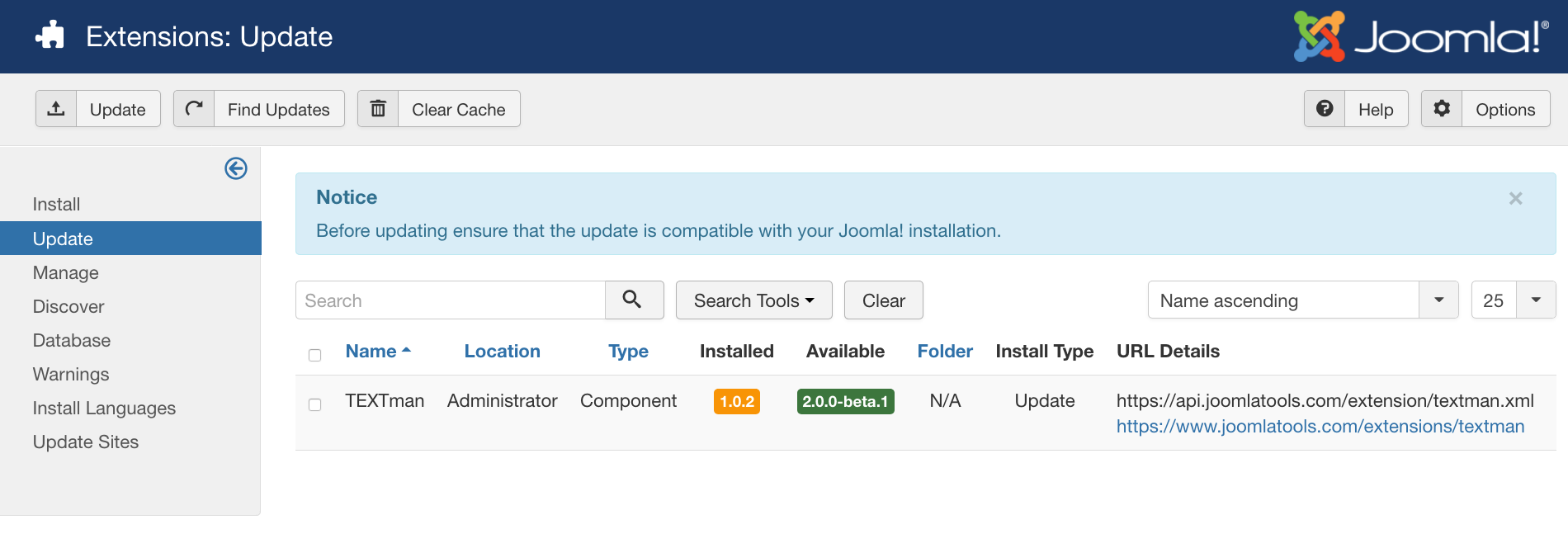Check the TEXTman row checkbox
The image size is (1568, 548).
314,404
